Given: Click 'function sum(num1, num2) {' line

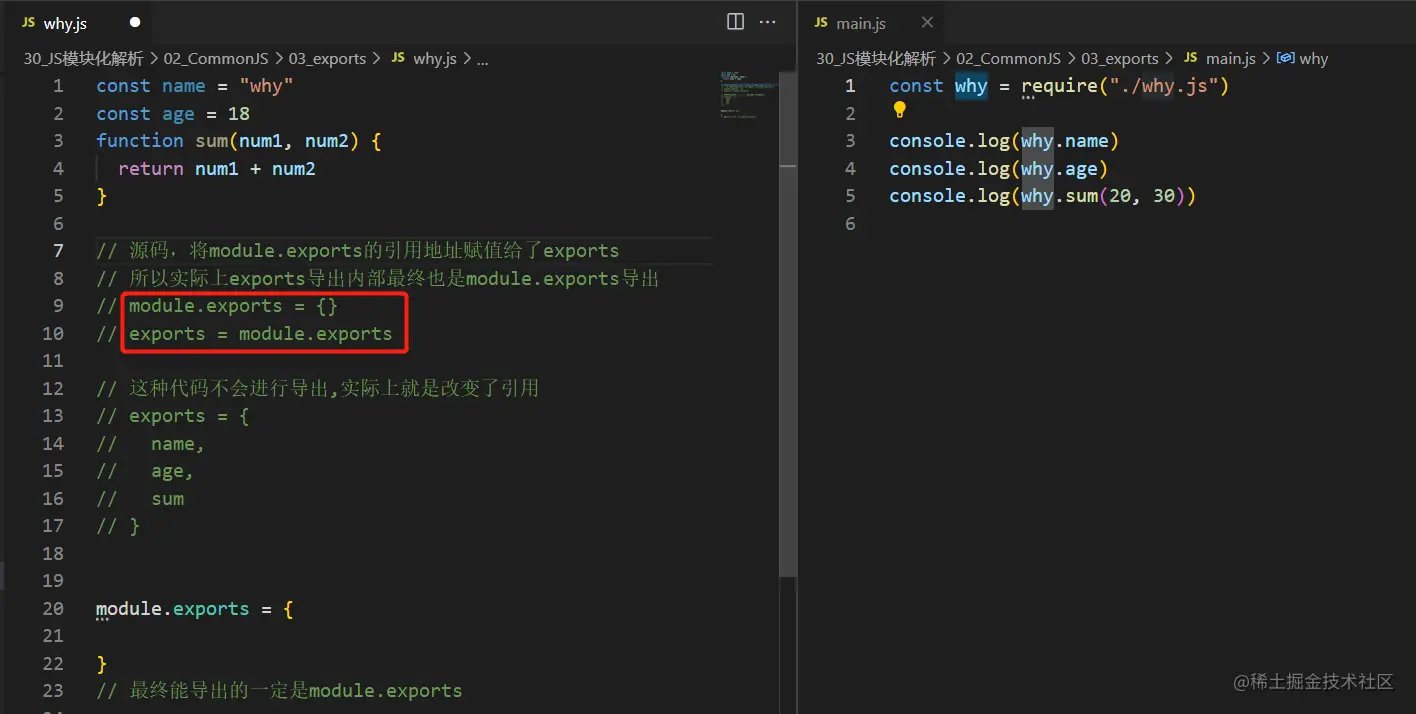Looking at the screenshot, I should coord(239,141).
